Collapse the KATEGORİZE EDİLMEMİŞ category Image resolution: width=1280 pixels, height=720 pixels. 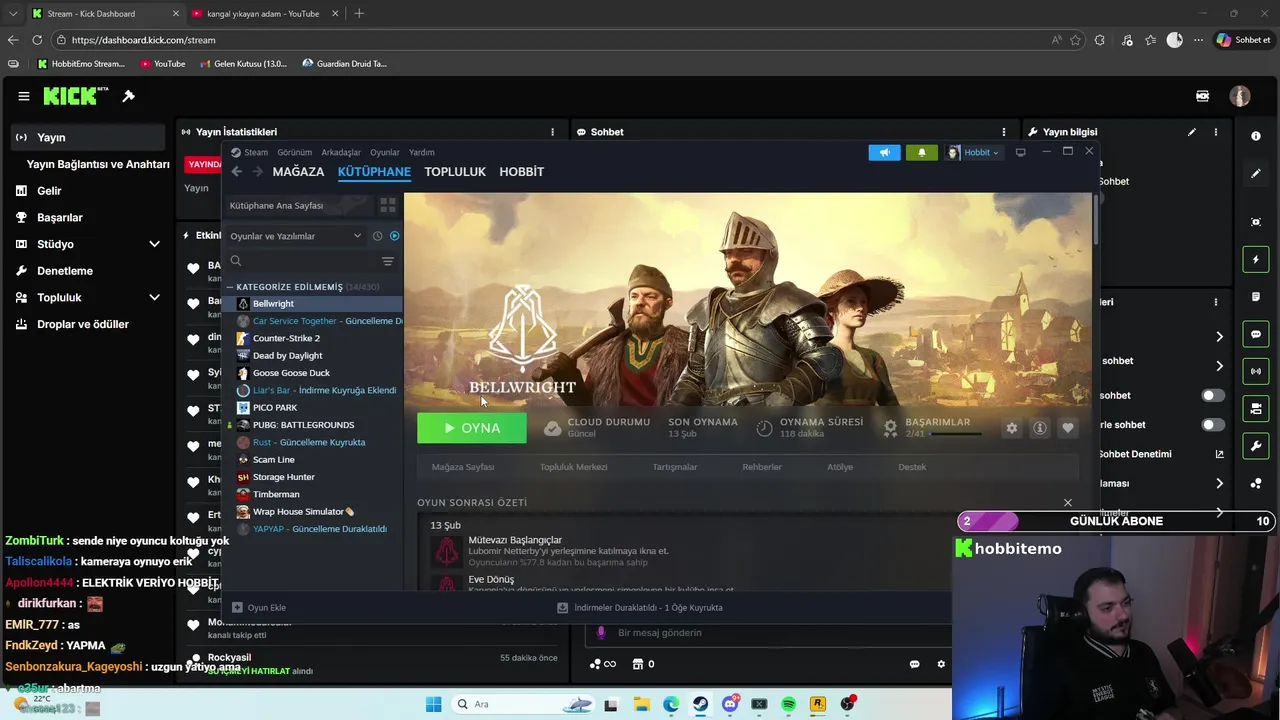point(230,287)
